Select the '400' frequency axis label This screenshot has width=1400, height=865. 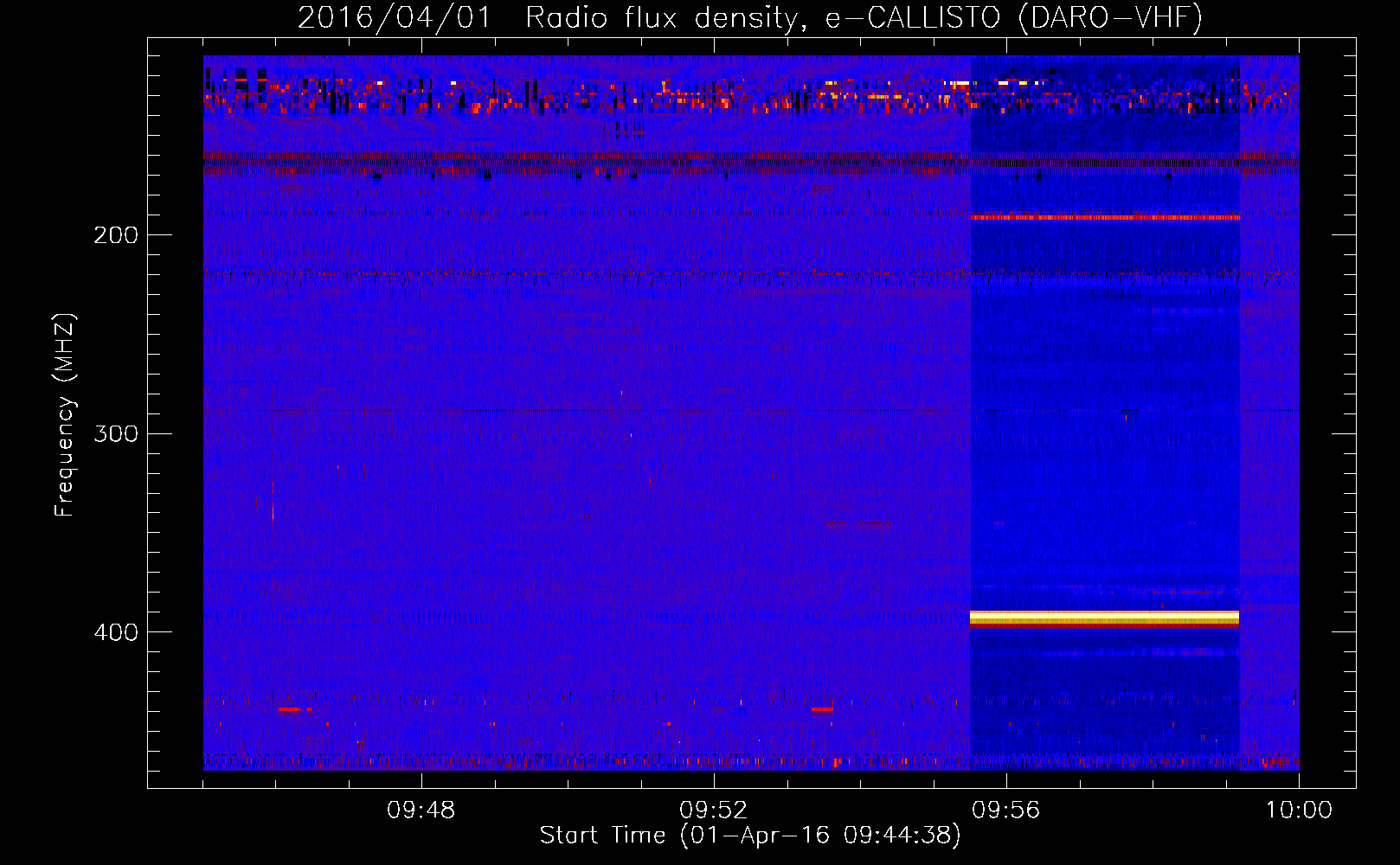click(x=116, y=632)
